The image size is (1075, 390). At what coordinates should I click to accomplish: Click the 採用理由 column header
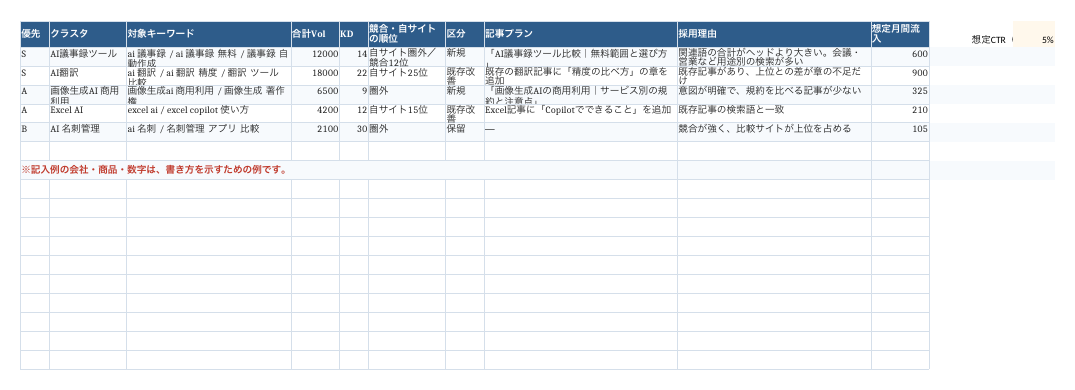774,34
